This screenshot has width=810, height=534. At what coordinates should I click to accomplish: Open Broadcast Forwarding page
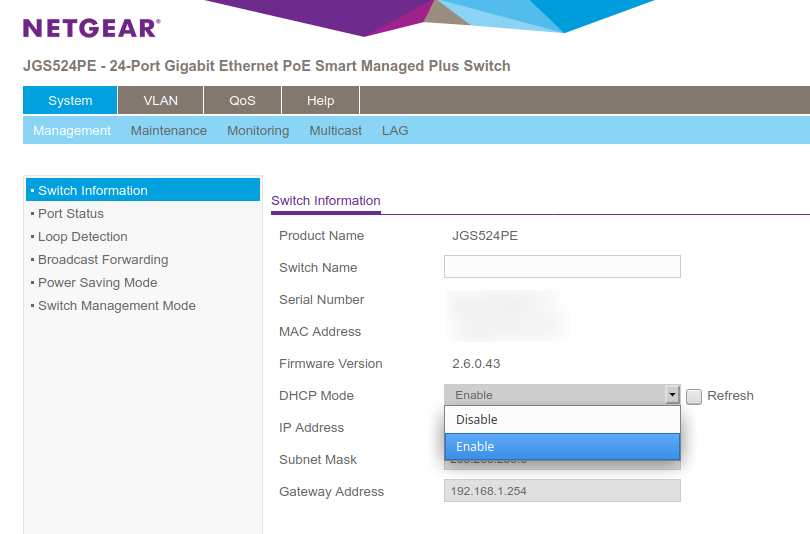tap(103, 259)
